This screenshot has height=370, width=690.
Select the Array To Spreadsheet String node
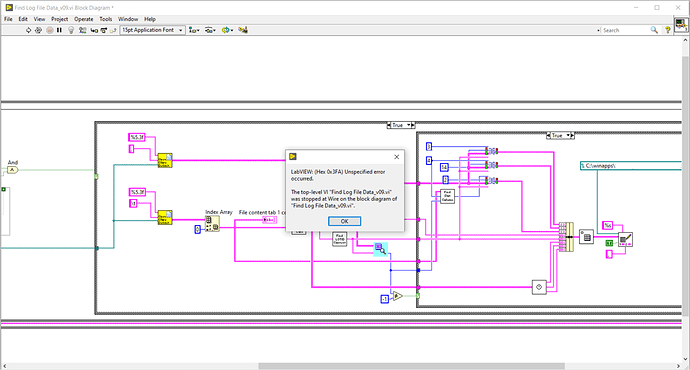(x=586, y=237)
